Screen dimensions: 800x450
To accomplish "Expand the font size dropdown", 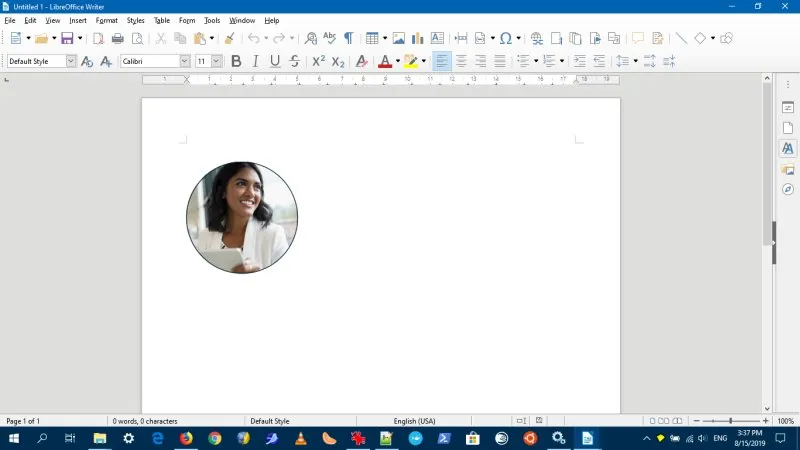I will tap(217, 61).
